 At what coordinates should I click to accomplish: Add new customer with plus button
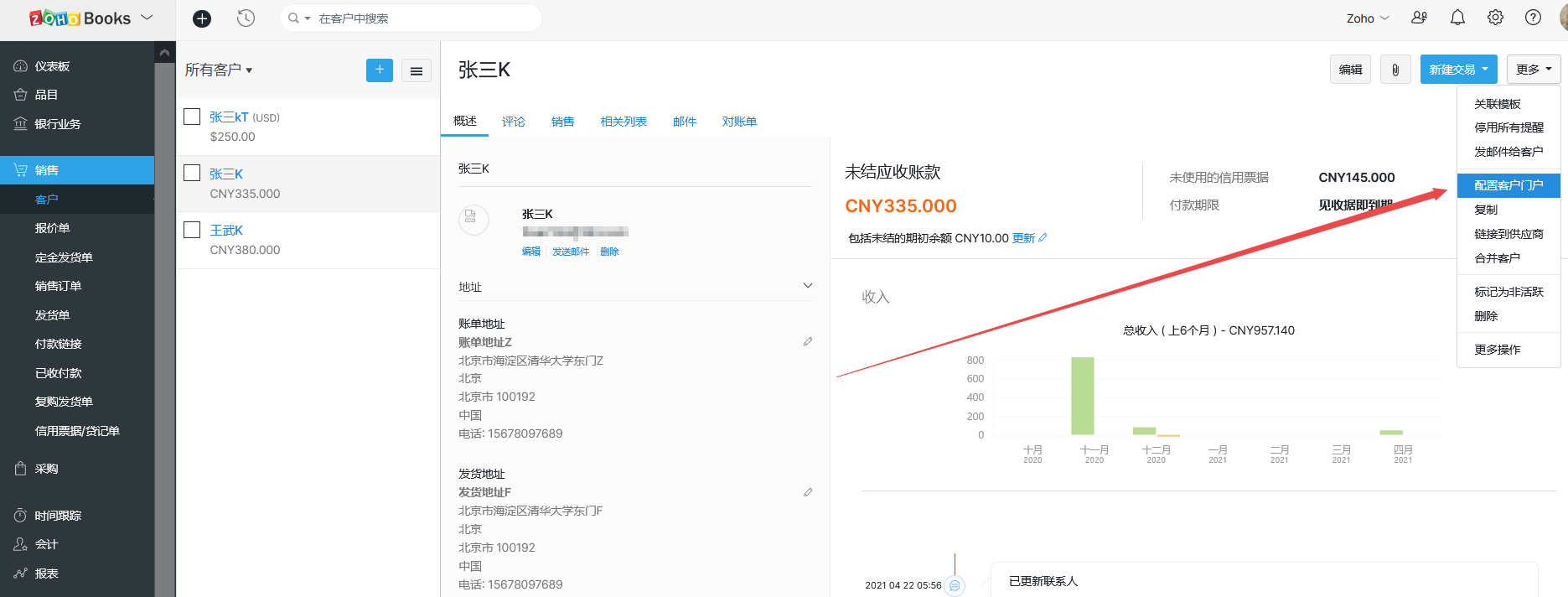[379, 70]
